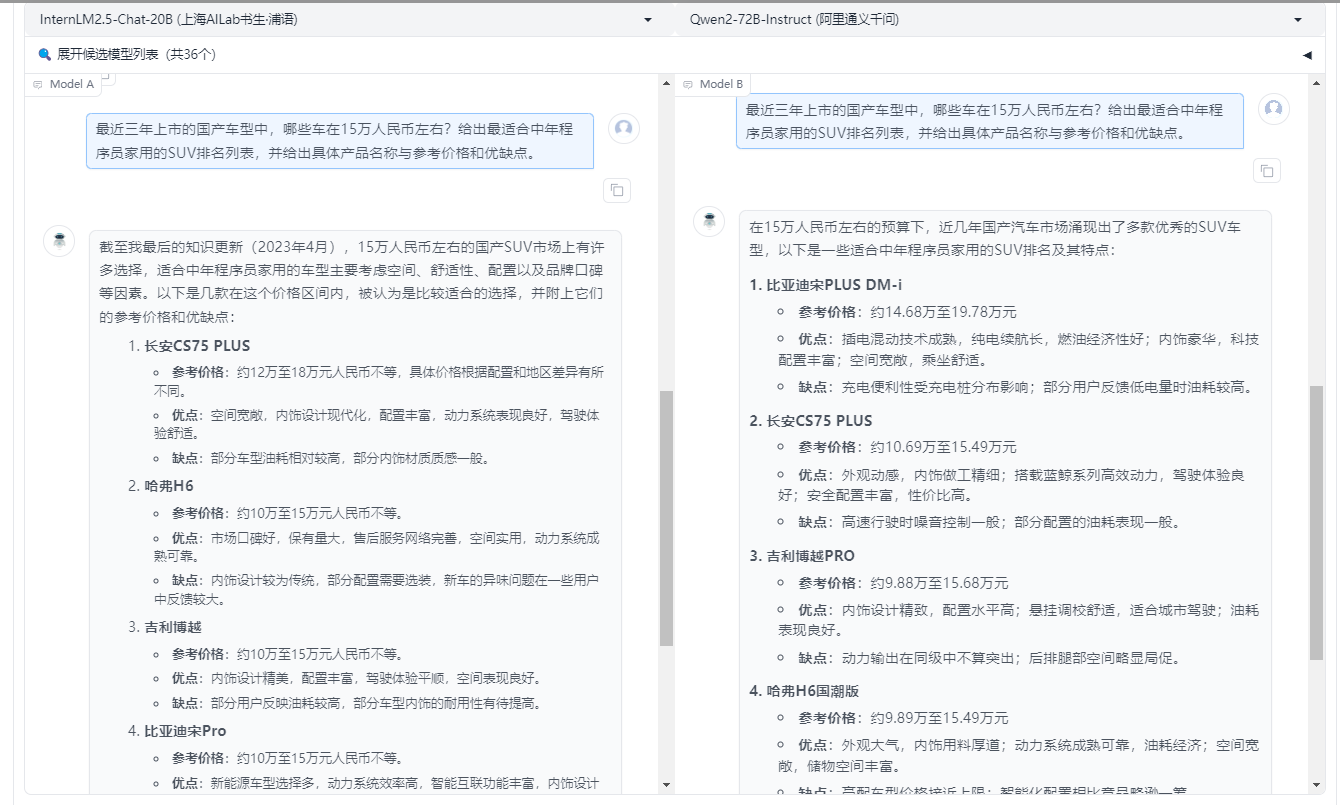This screenshot has height=805, width=1340.
Task: Click heading '3. 吉利博越' in Model A
Action: click(164, 627)
